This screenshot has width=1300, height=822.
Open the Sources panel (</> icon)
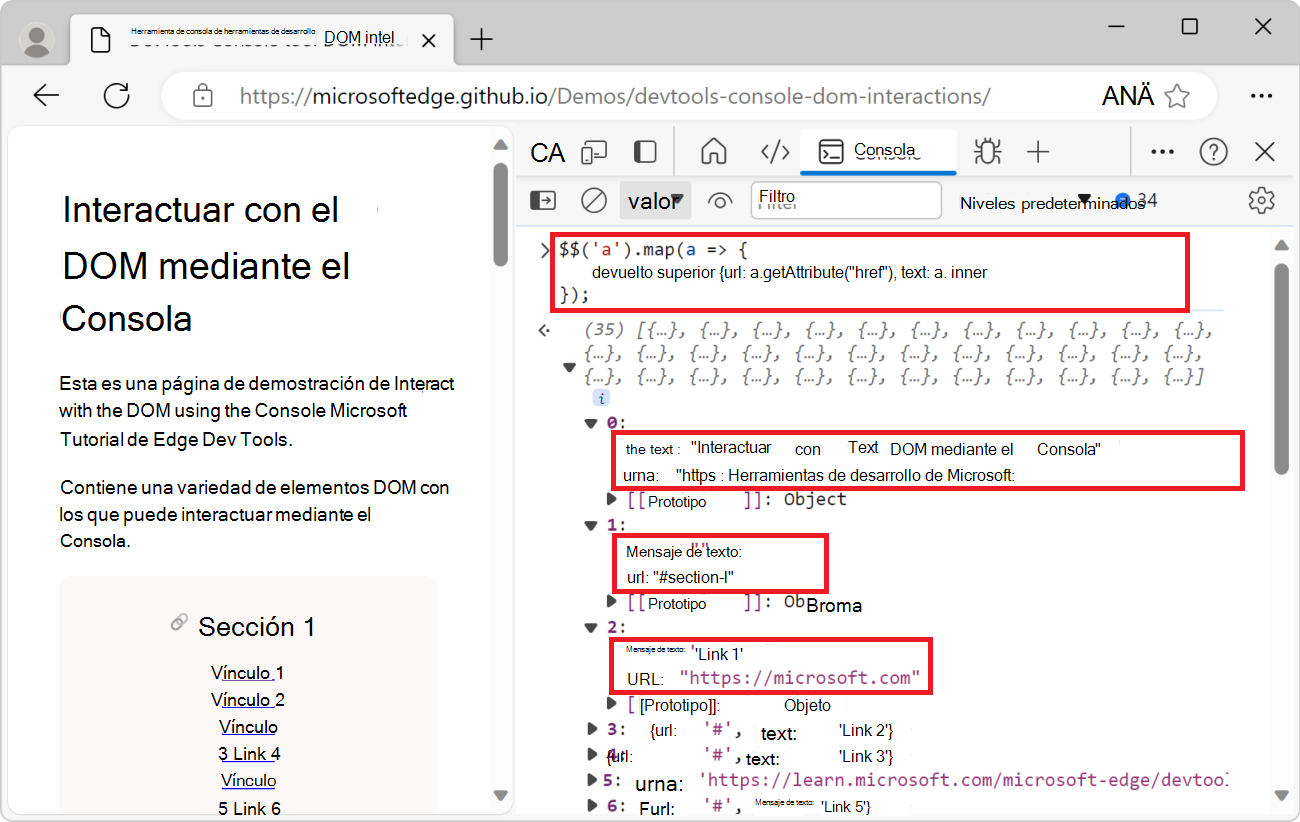(774, 152)
